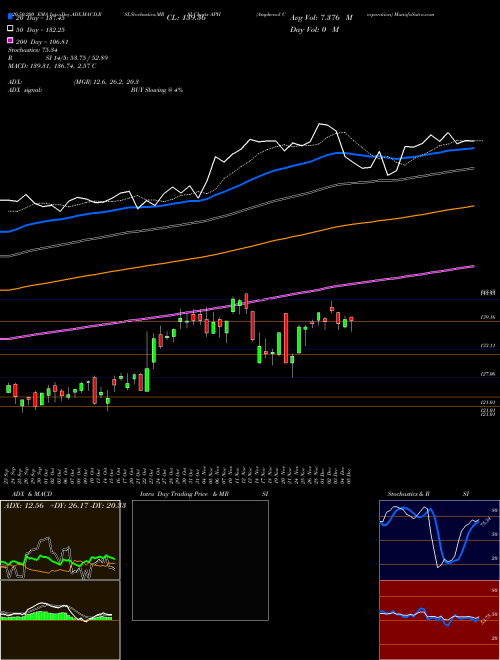Click the 'MACD: 139.31, 136.74, 2.57 C' readout

(x=52, y=66)
